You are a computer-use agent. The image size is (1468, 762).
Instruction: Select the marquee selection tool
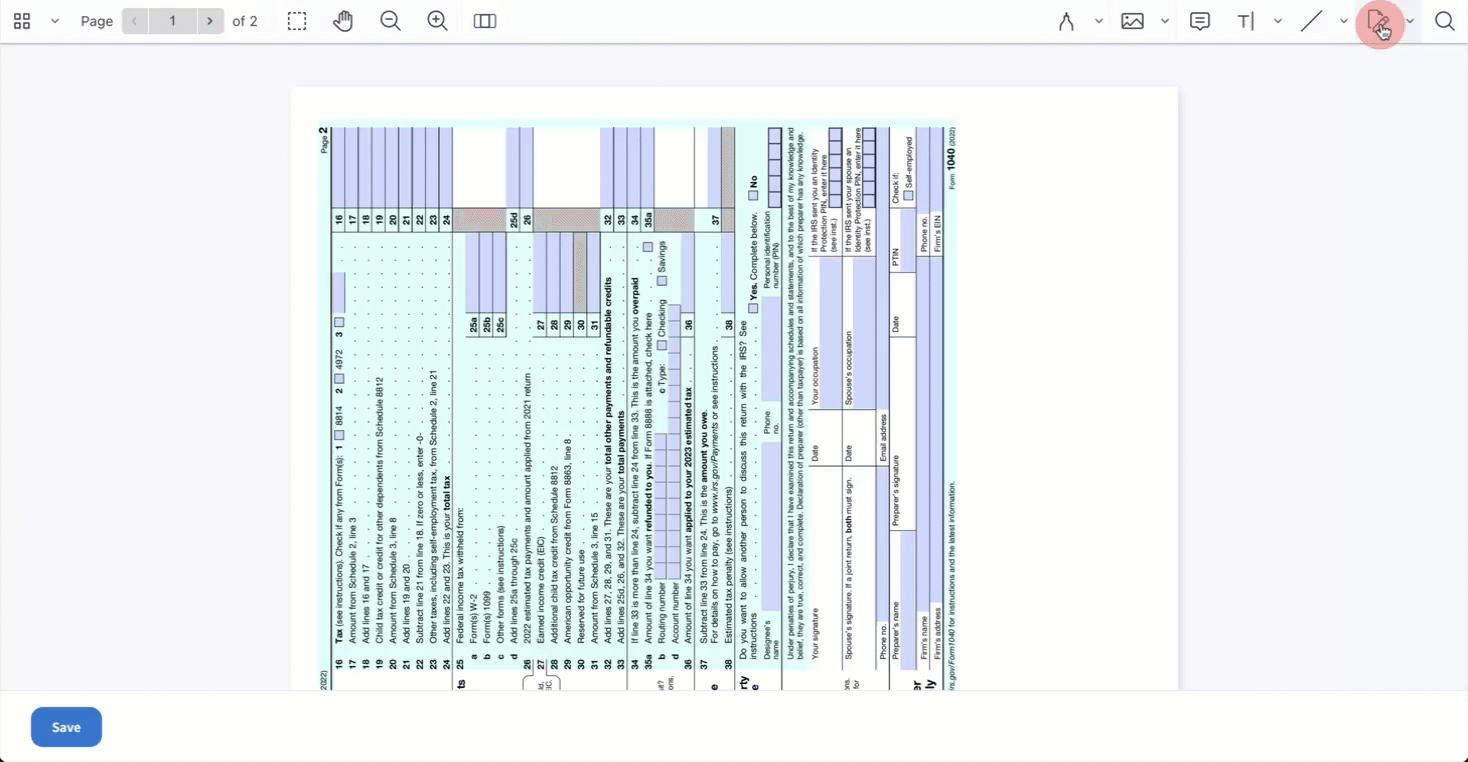click(297, 21)
